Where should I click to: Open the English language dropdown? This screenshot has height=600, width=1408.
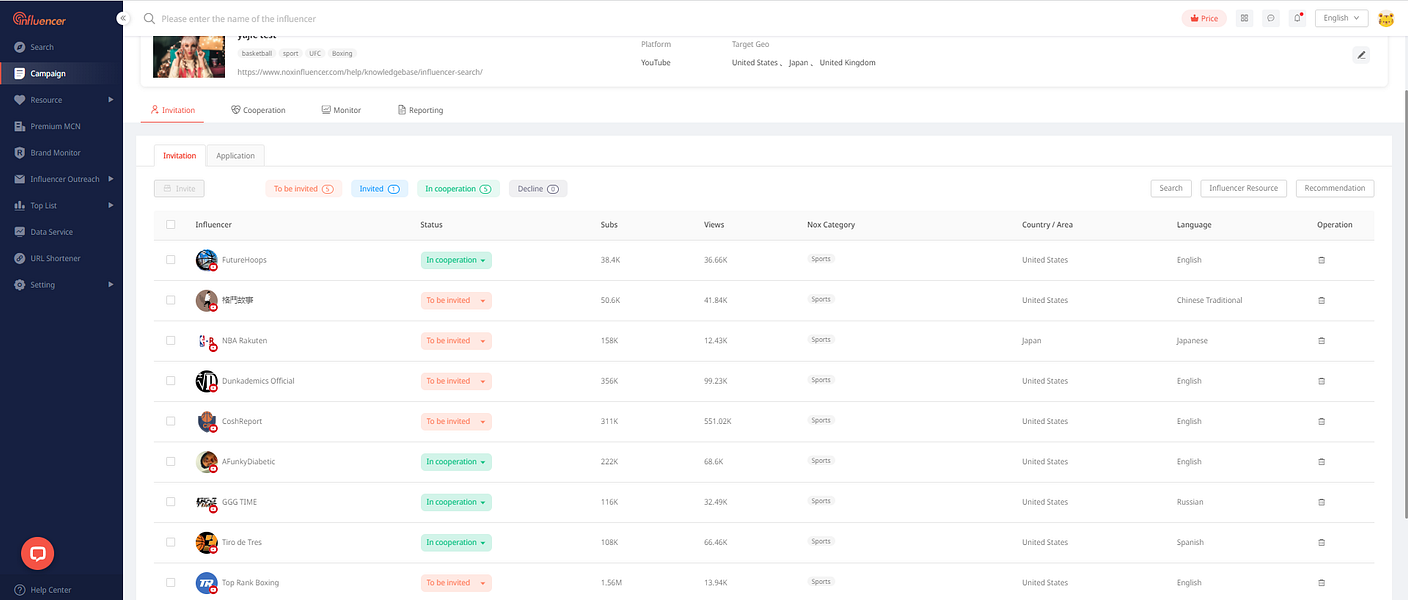(x=1342, y=18)
